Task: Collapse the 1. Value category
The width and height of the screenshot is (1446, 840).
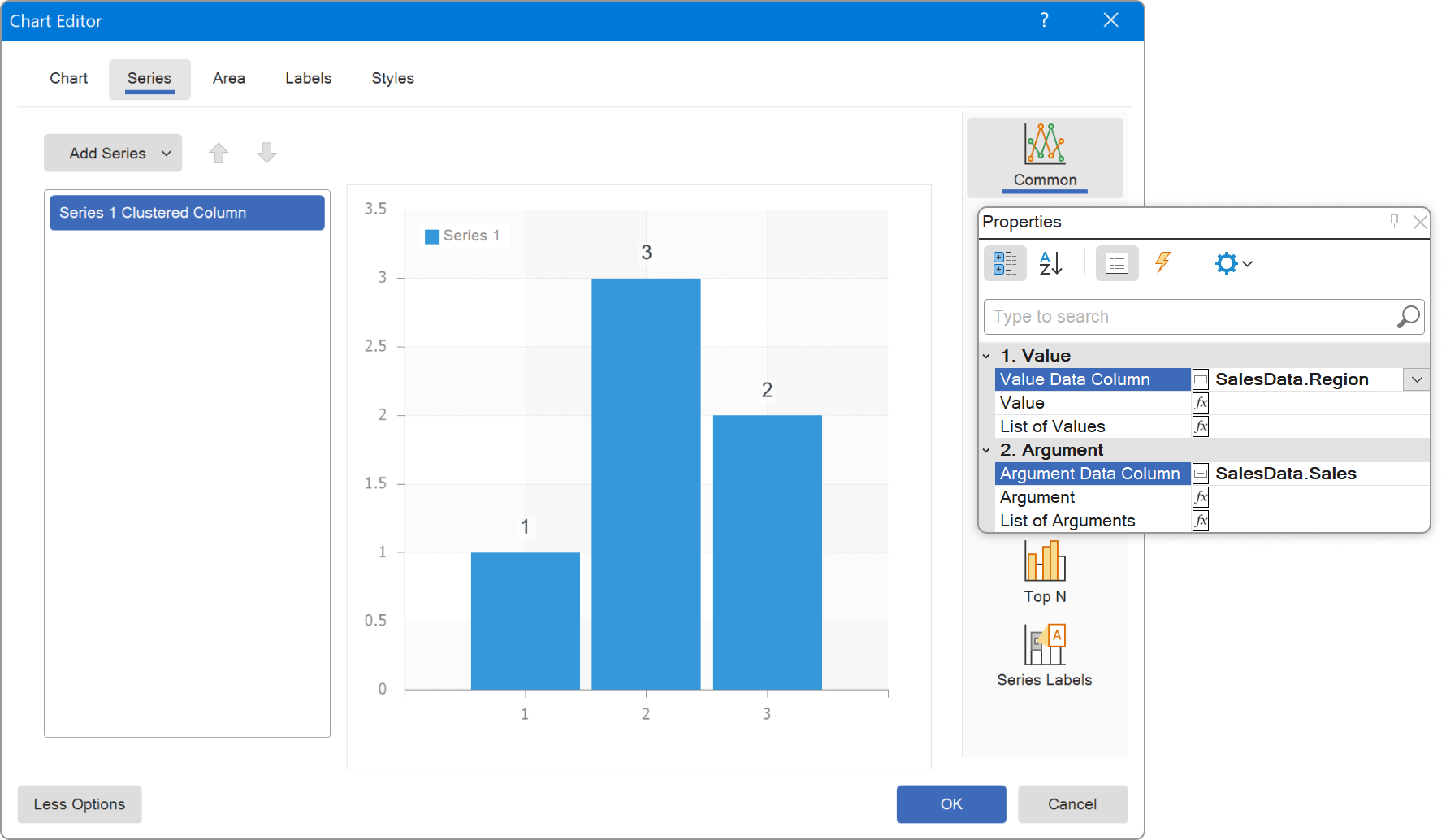Action: click(x=986, y=355)
